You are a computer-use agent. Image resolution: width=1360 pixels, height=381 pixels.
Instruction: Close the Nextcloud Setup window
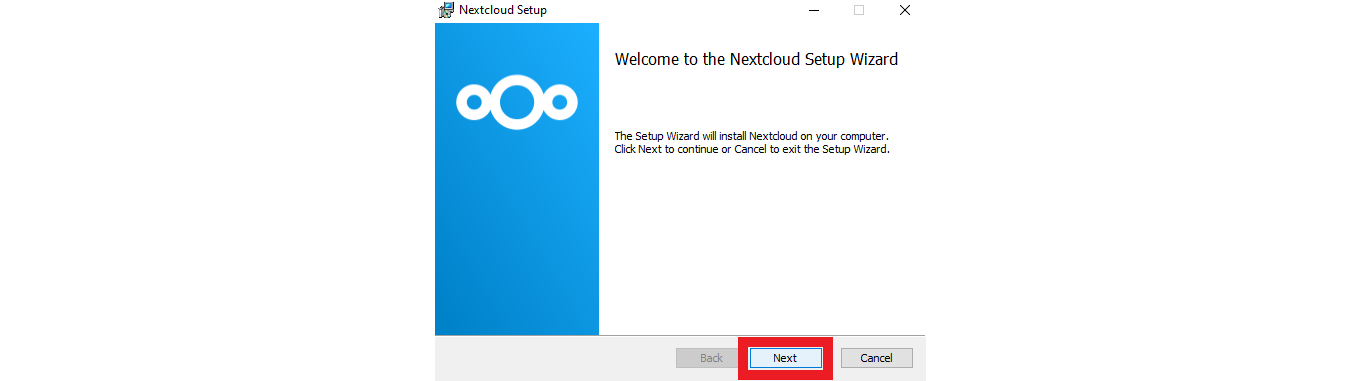click(904, 10)
